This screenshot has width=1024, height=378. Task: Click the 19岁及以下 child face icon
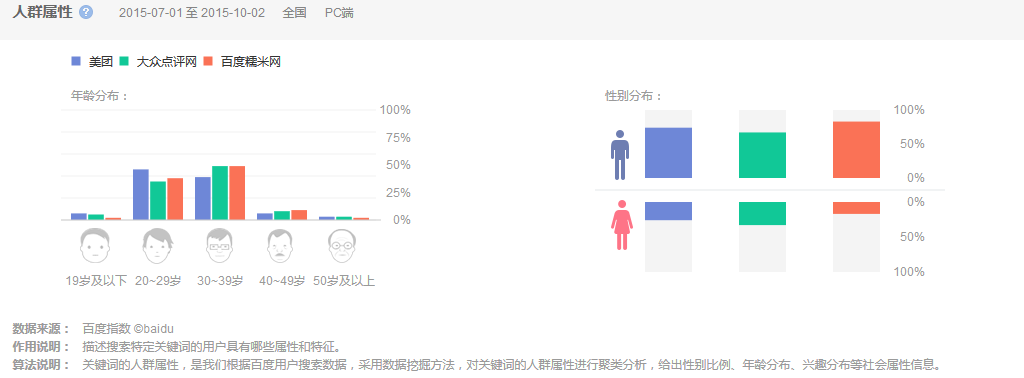pyautogui.click(x=95, y=246)
